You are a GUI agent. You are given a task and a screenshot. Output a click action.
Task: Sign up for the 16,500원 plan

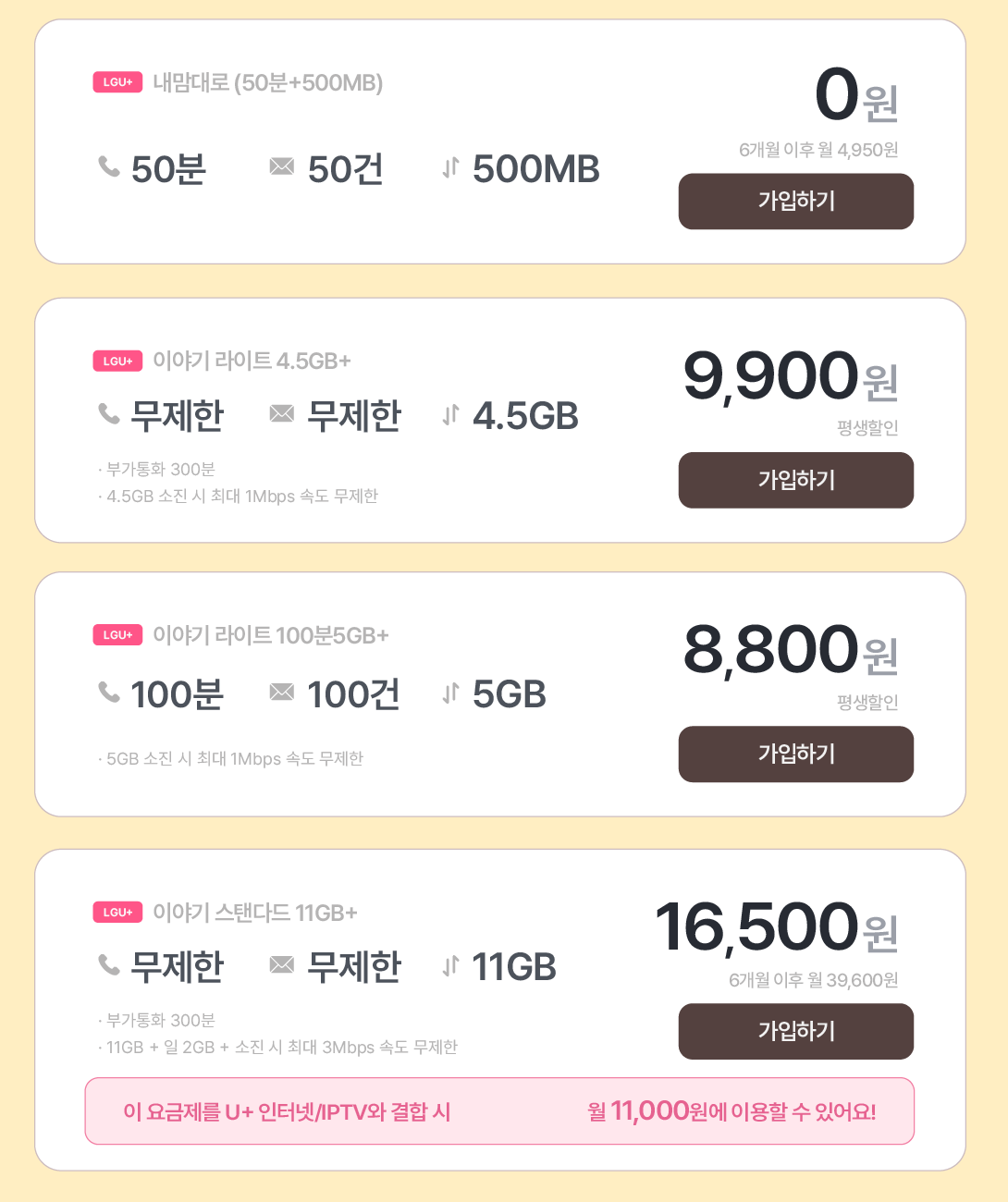click(x=795, y=1031)
